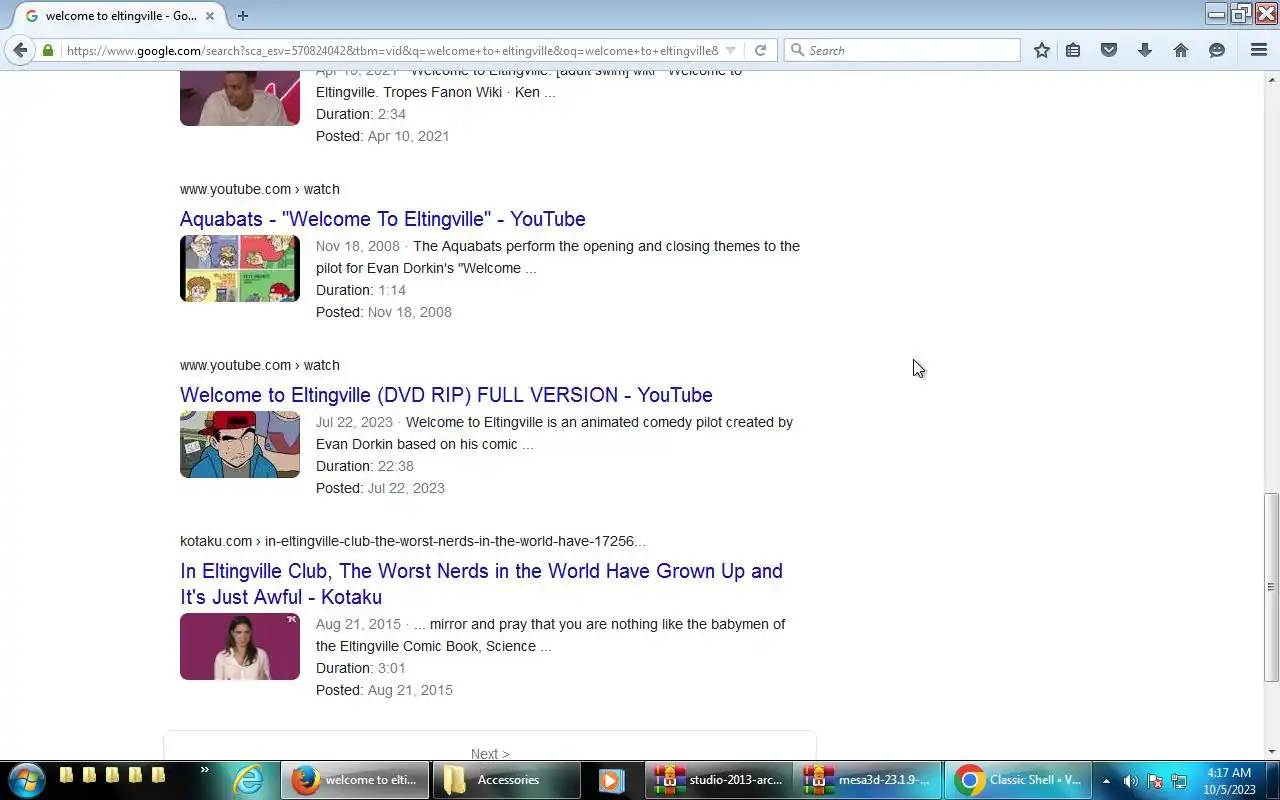Close the 'welcome to eltingville' tab
This screenshot has height=800, width=1280.
211,16
